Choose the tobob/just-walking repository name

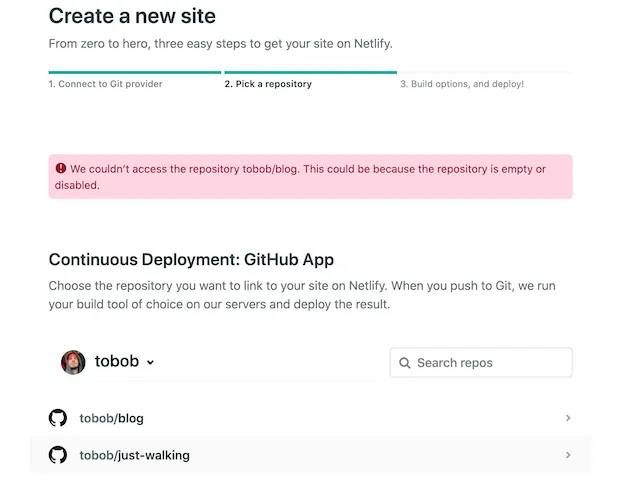[134, 455]
